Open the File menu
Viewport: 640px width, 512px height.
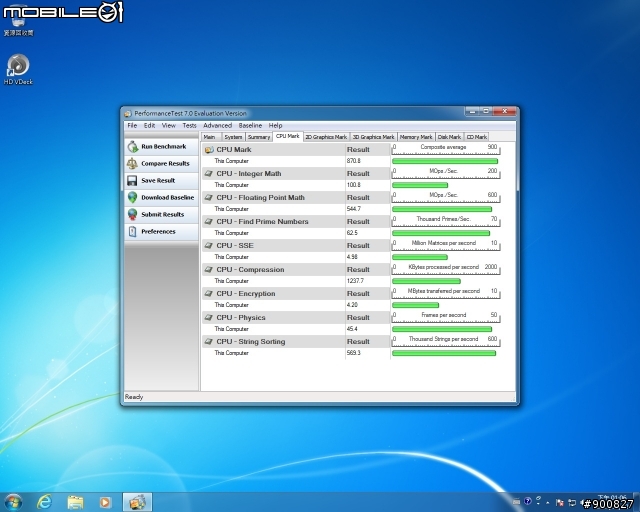[x=132, y=125]
